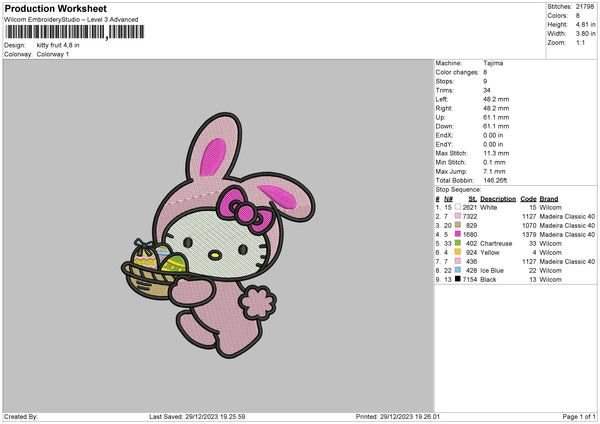The height and width of the screenshot is (424, 600).
Task: Select the 'Page 1 of 1' footer text
Action: [579, 417]
